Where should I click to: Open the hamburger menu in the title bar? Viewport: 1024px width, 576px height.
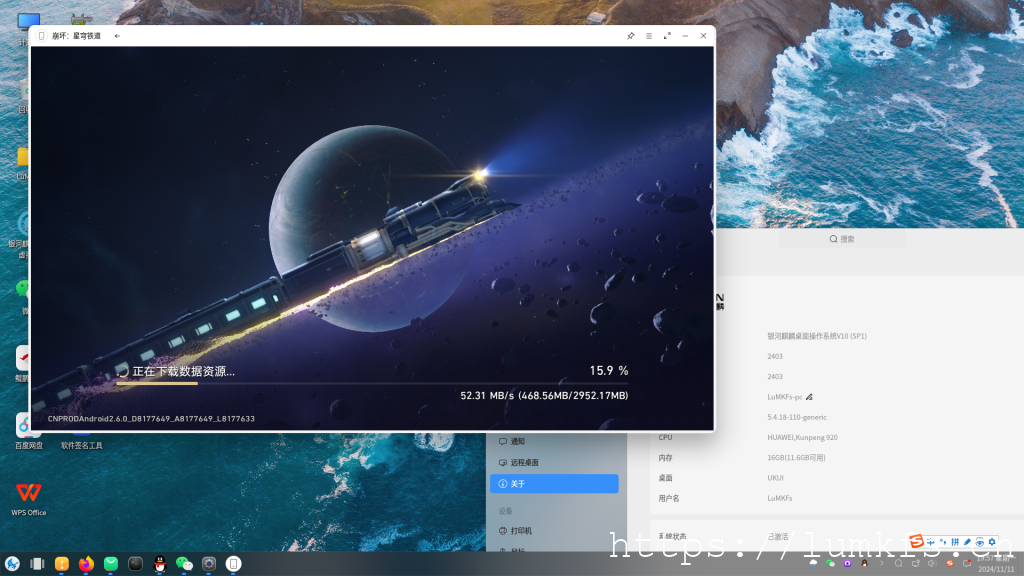coord(648,36)
